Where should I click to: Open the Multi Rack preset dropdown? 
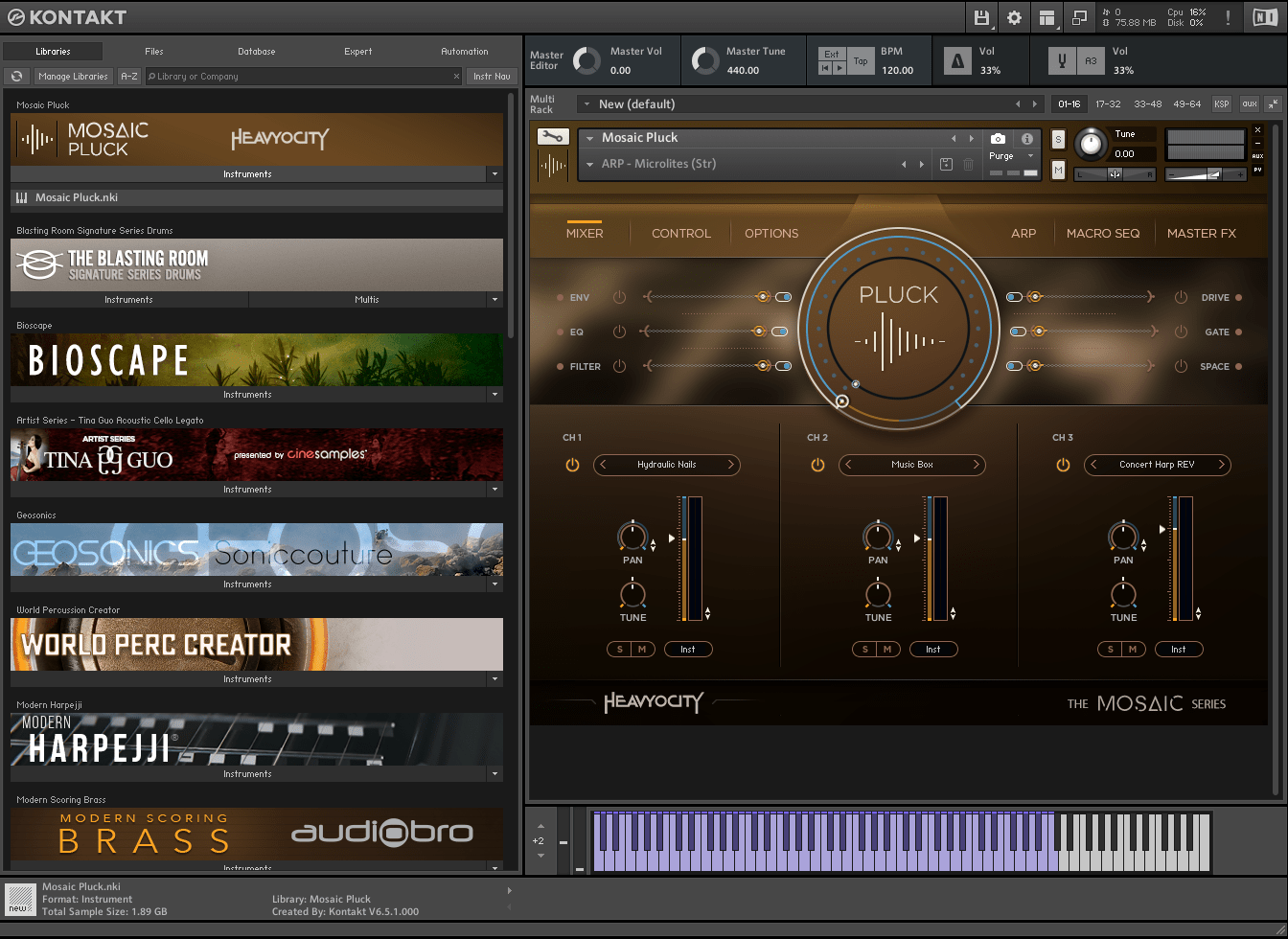pos(585,104)
